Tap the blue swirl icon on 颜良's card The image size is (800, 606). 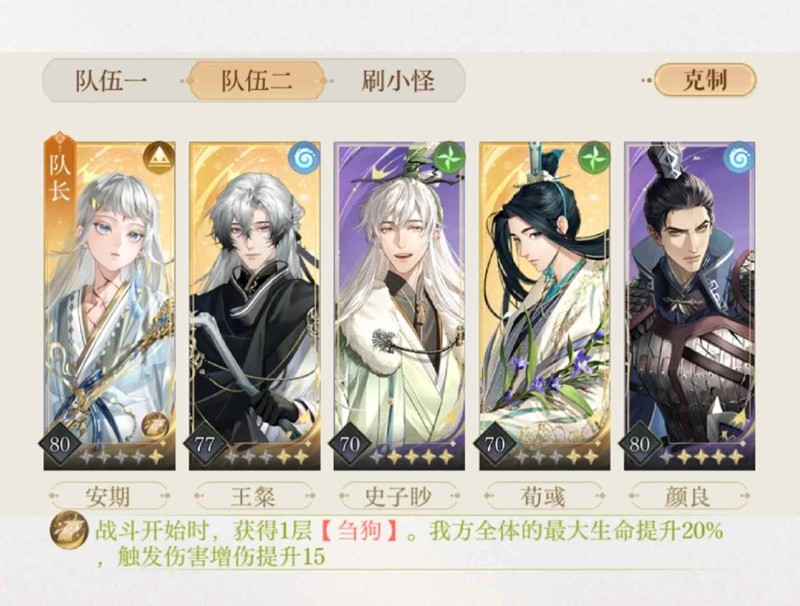point(739,158)
